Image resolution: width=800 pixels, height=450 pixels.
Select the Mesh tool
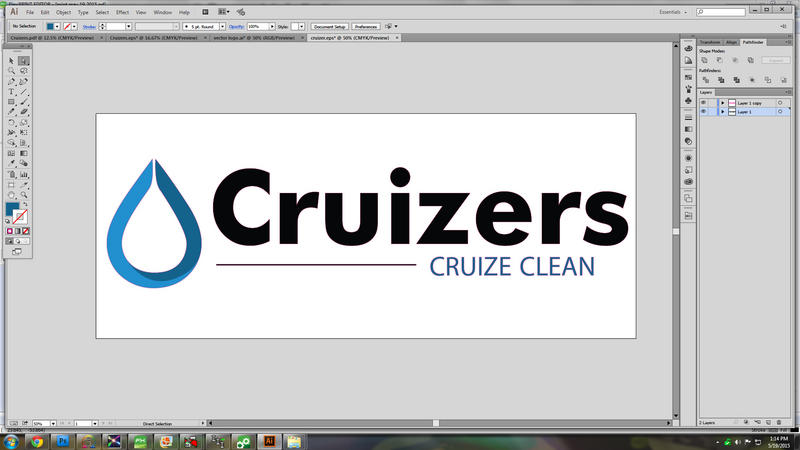click(11, 153)
